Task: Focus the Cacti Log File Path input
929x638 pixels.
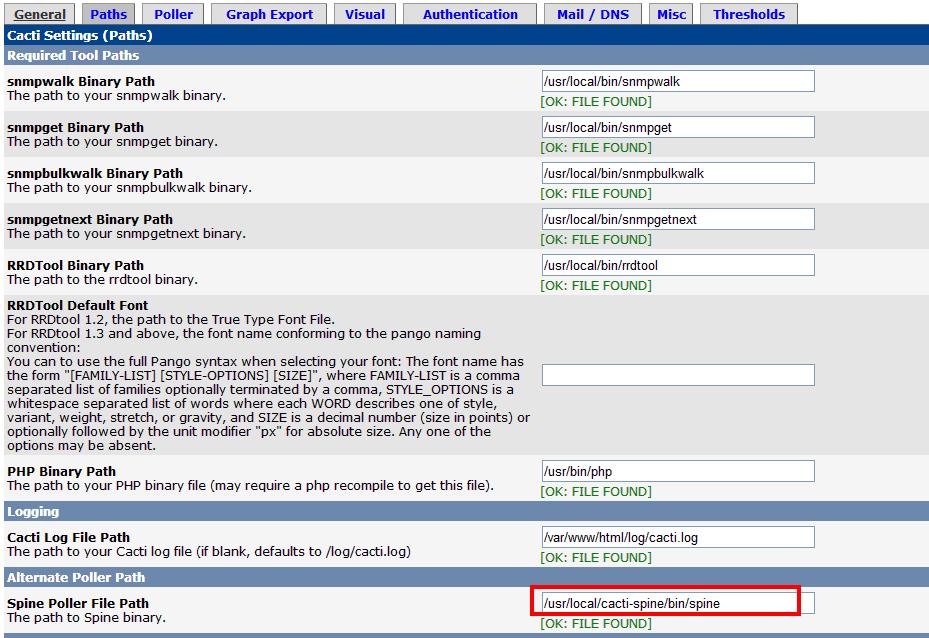Action: [x=678, y=537]
